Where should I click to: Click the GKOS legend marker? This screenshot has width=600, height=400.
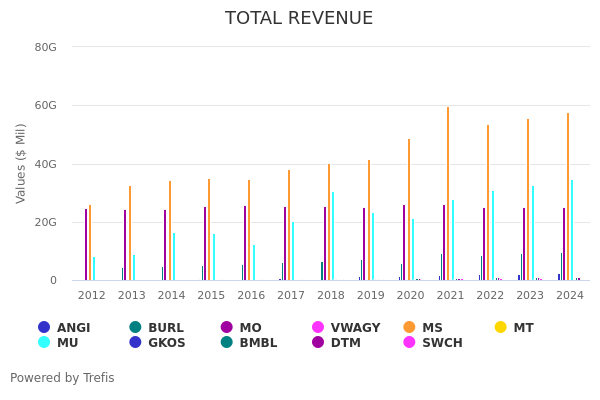[135, 343]
